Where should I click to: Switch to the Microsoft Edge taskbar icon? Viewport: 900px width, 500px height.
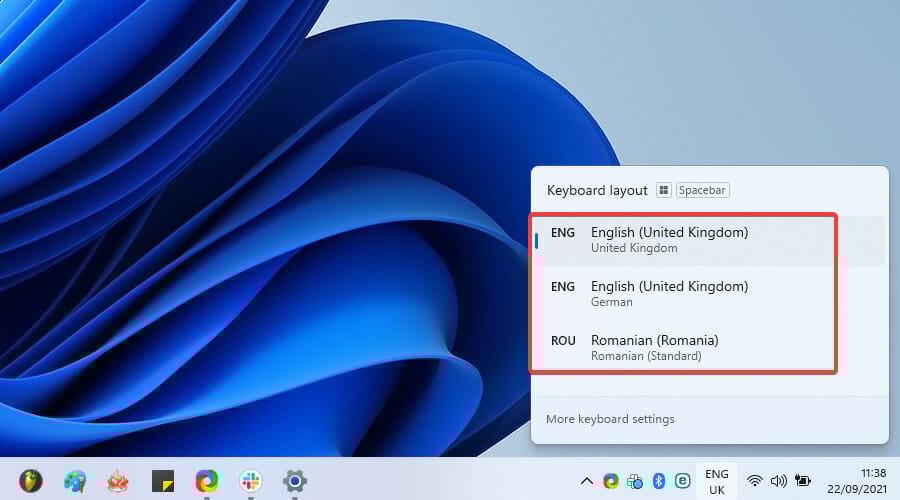207,481
